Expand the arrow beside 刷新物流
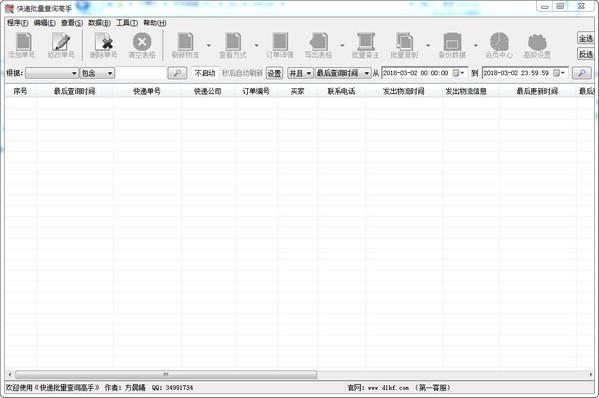This screenshot has height=398, width=599. (x=209, y=45)
